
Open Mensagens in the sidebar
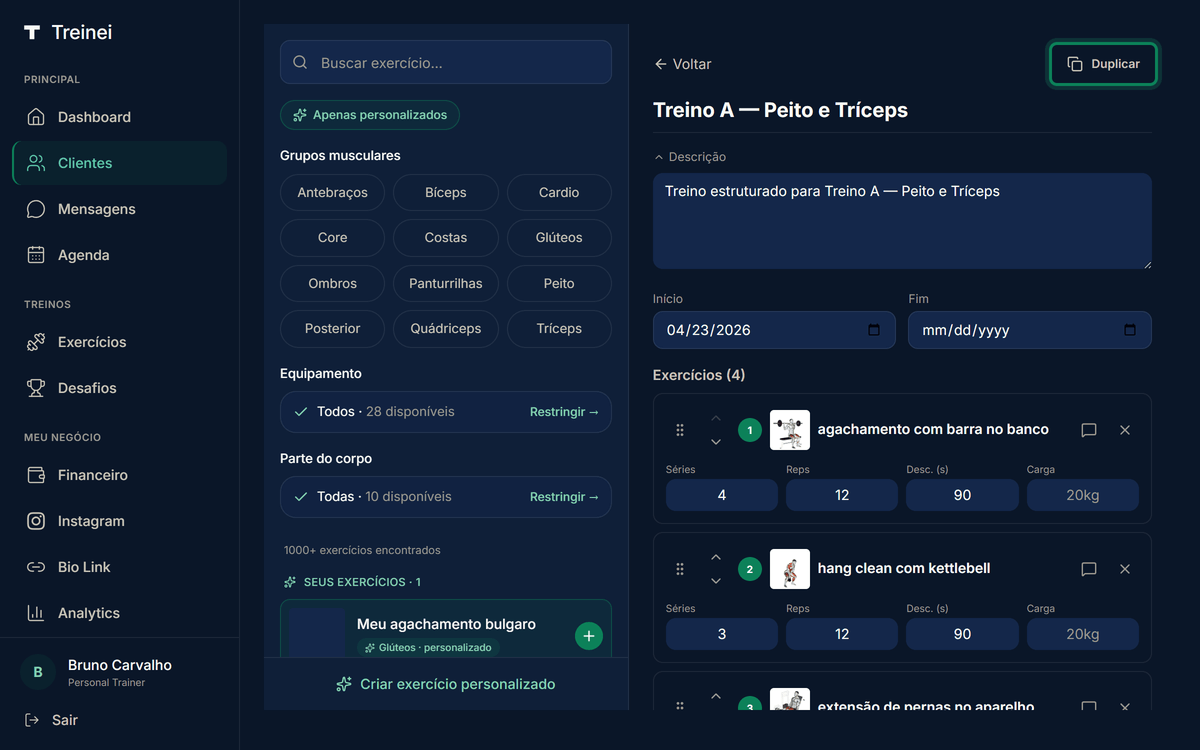(x=119, y=209)
